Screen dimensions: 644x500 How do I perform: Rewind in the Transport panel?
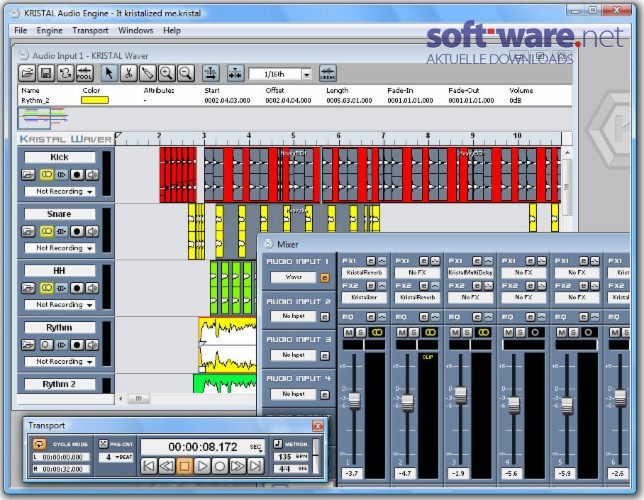pos(166,466)
